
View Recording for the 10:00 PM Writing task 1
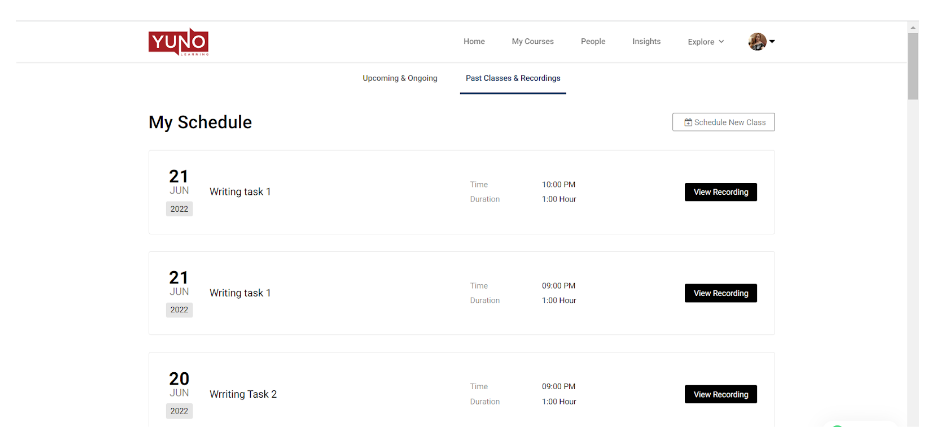point(720,192)
